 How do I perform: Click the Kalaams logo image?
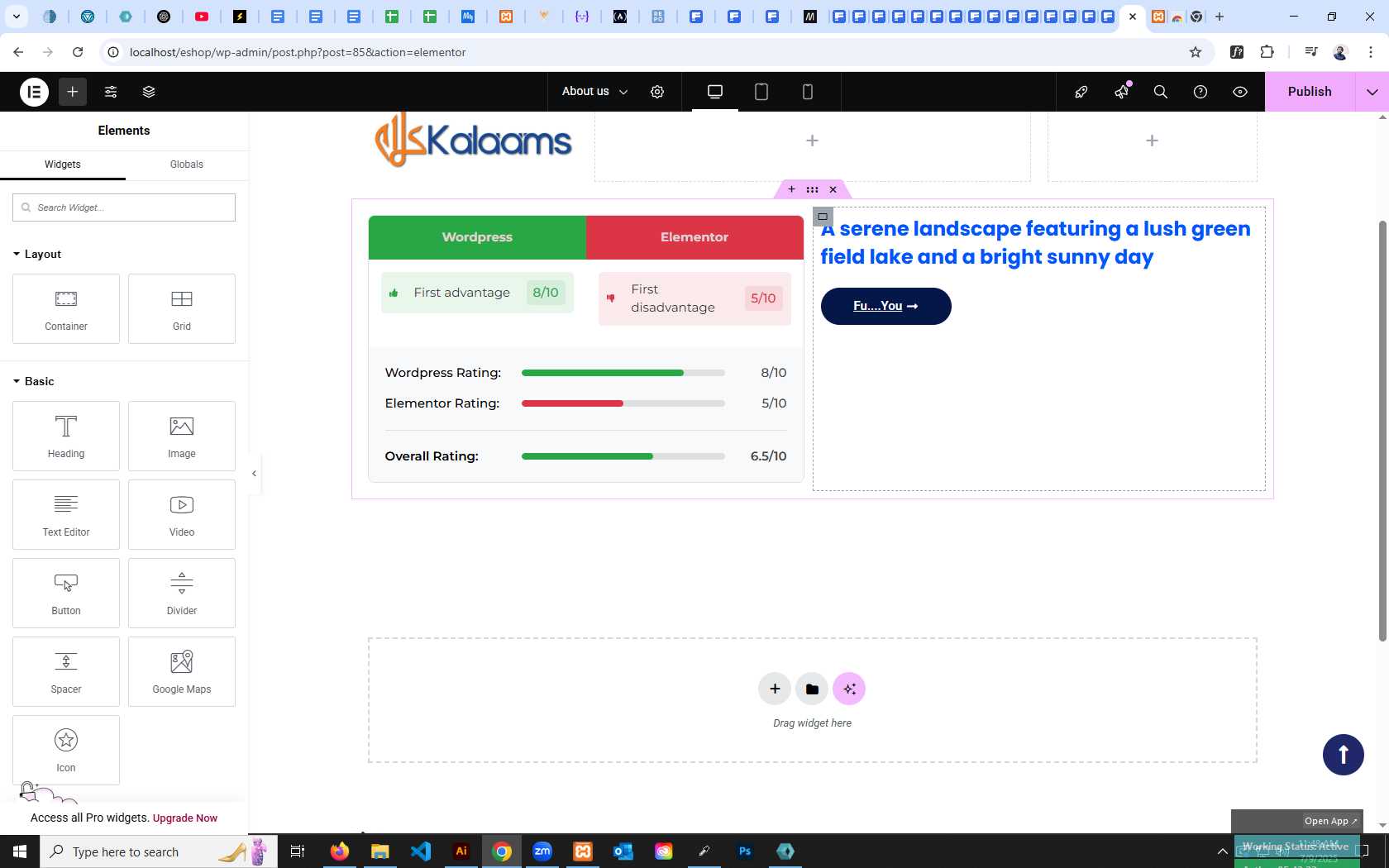473,141
